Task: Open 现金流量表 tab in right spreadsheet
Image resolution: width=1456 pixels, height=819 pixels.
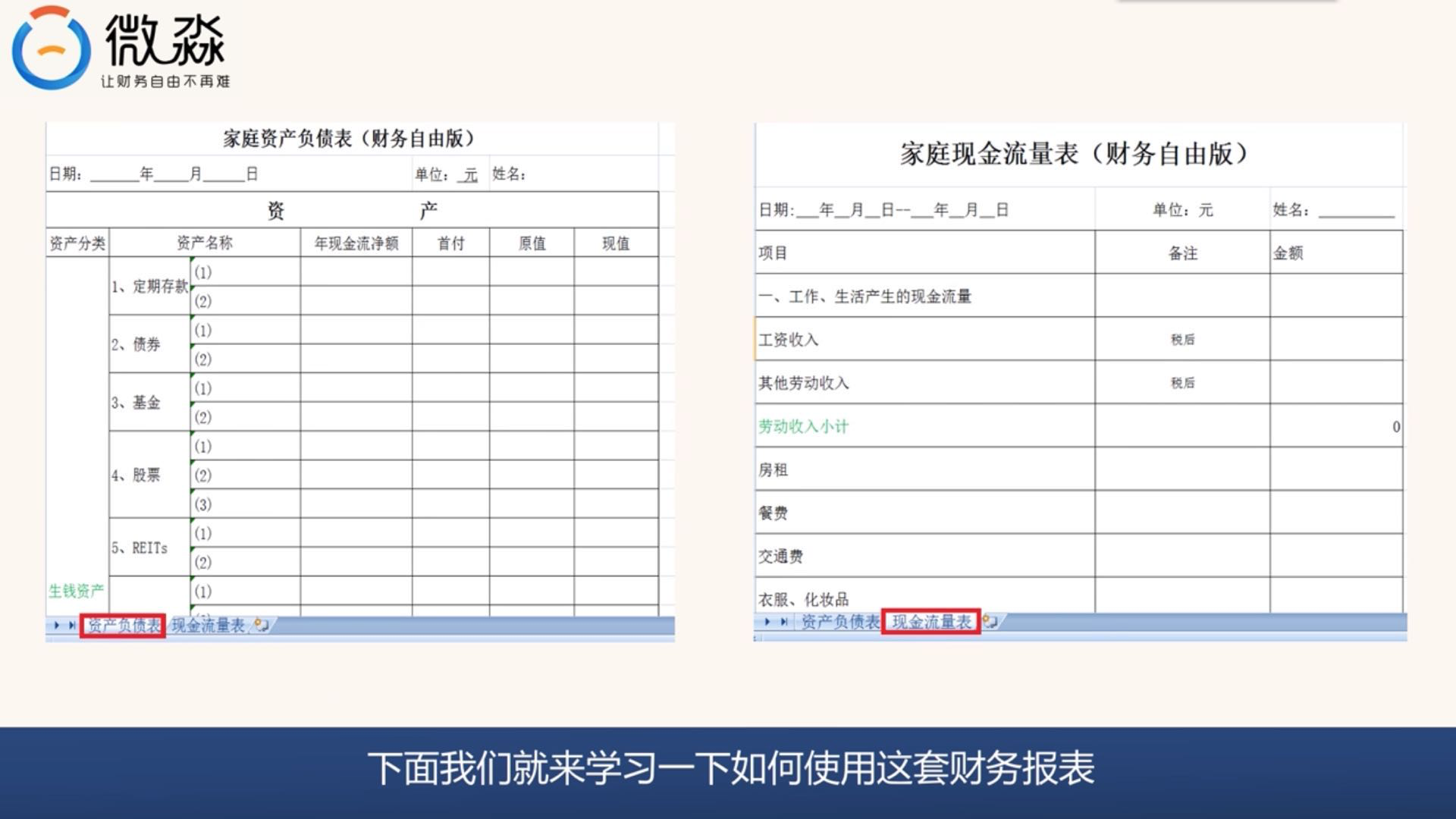Action: pyautogui.click(x=931, y=622)
